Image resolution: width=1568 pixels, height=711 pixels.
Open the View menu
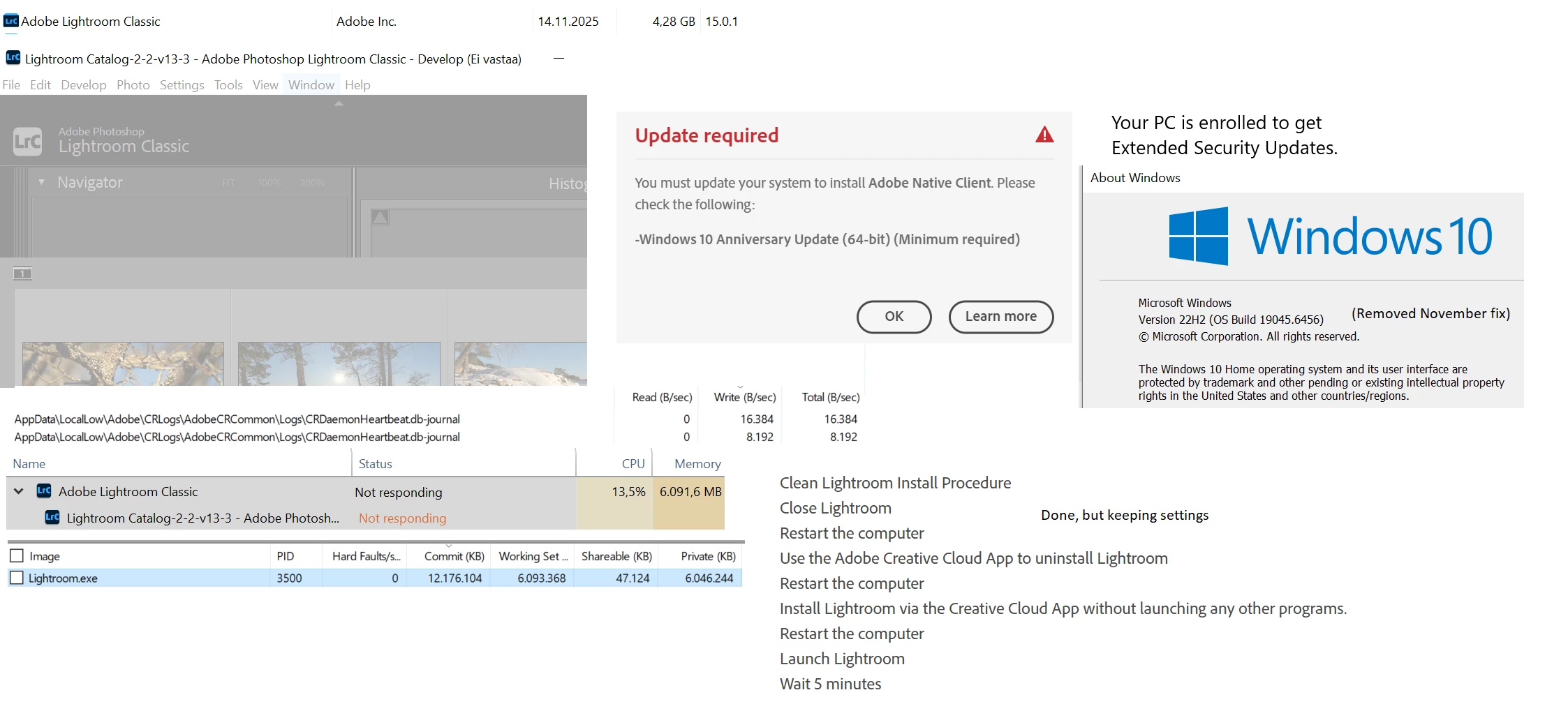point(265,85)
